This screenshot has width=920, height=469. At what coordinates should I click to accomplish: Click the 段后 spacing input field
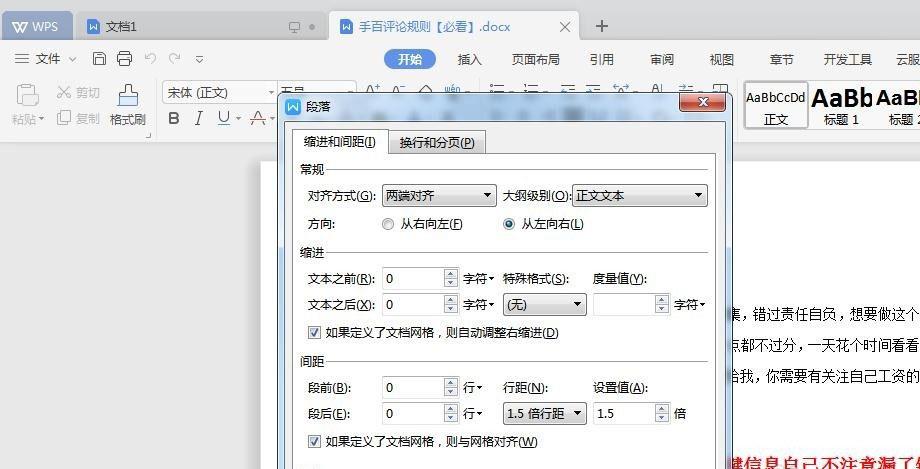[413, 414]
